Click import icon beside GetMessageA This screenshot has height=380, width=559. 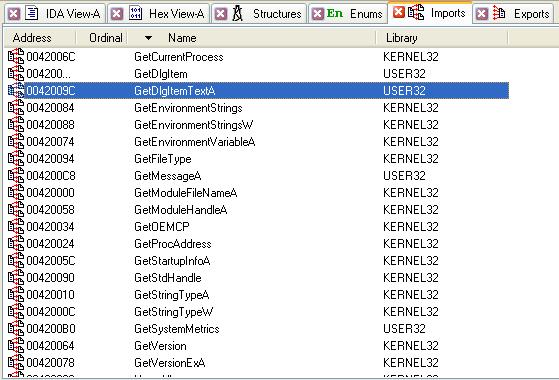pyautogui.click(x=16, y=176)
